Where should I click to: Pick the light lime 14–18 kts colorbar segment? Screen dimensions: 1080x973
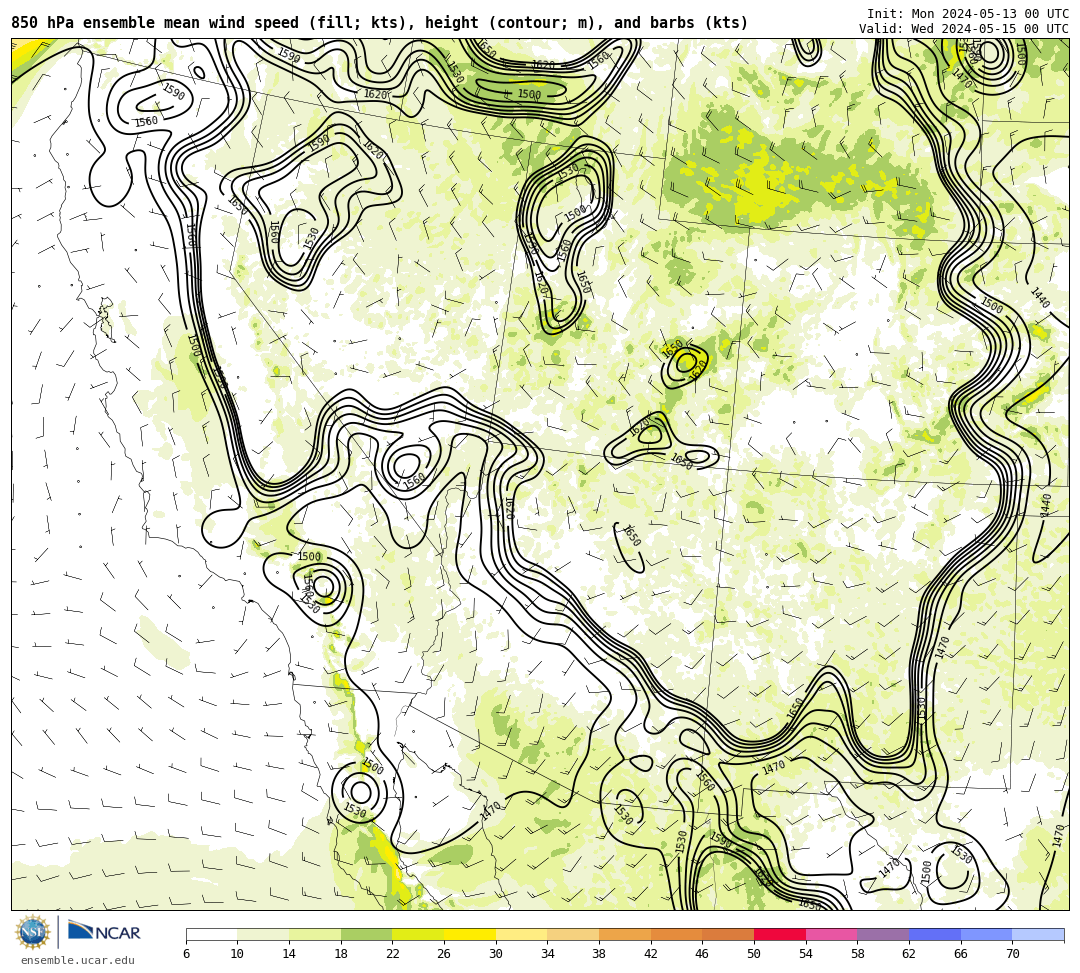(x=315, y=934)
